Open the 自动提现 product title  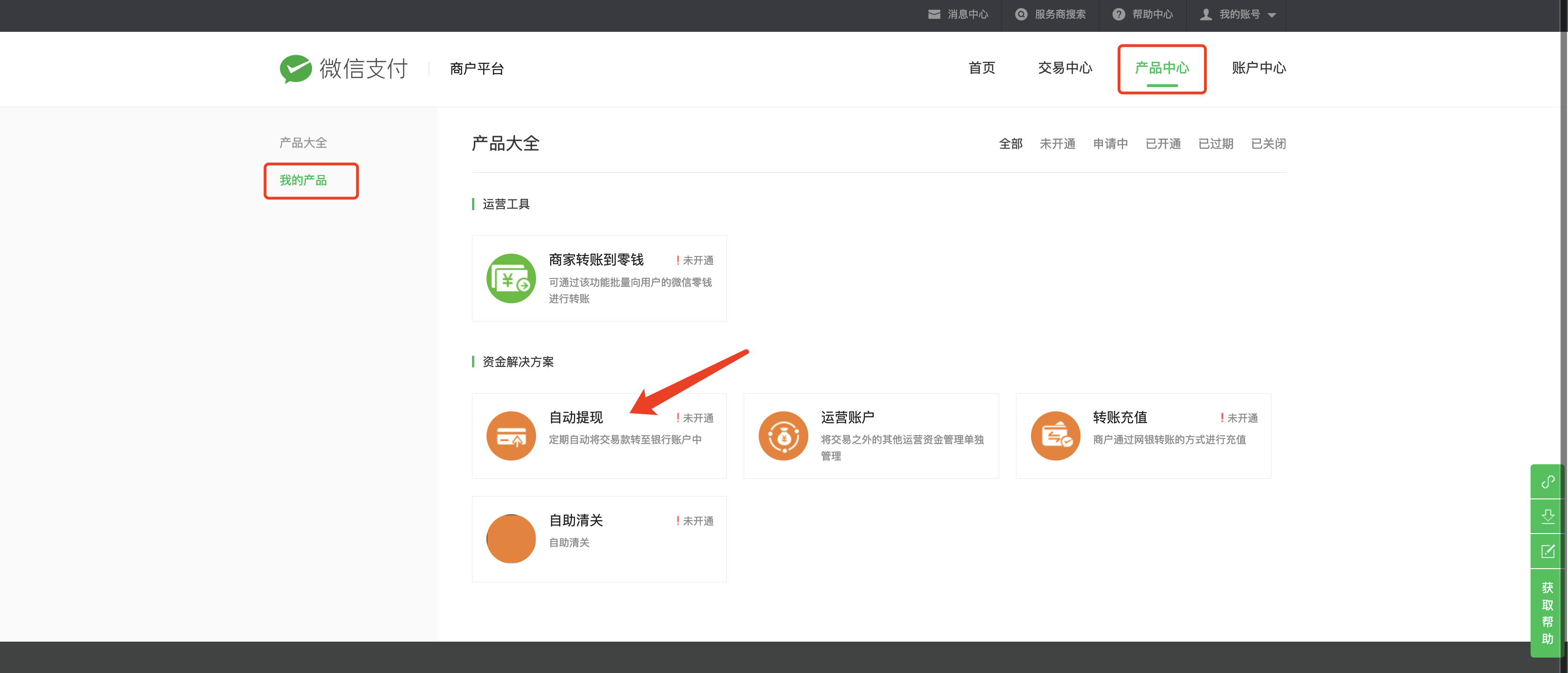[x=576, y=418]
